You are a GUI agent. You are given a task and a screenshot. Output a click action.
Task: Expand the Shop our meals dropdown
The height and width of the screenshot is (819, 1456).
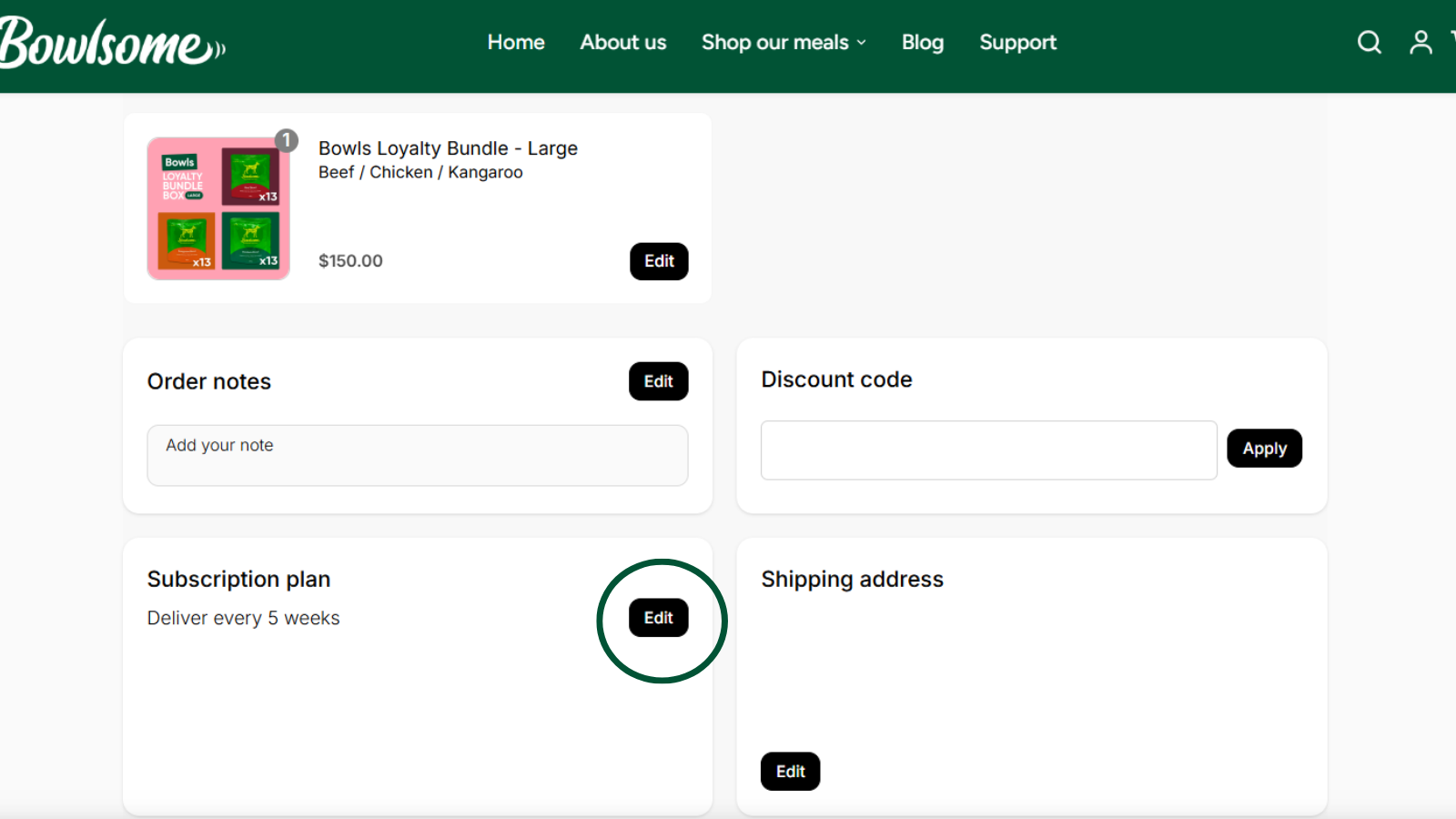[x=784, y=43]
